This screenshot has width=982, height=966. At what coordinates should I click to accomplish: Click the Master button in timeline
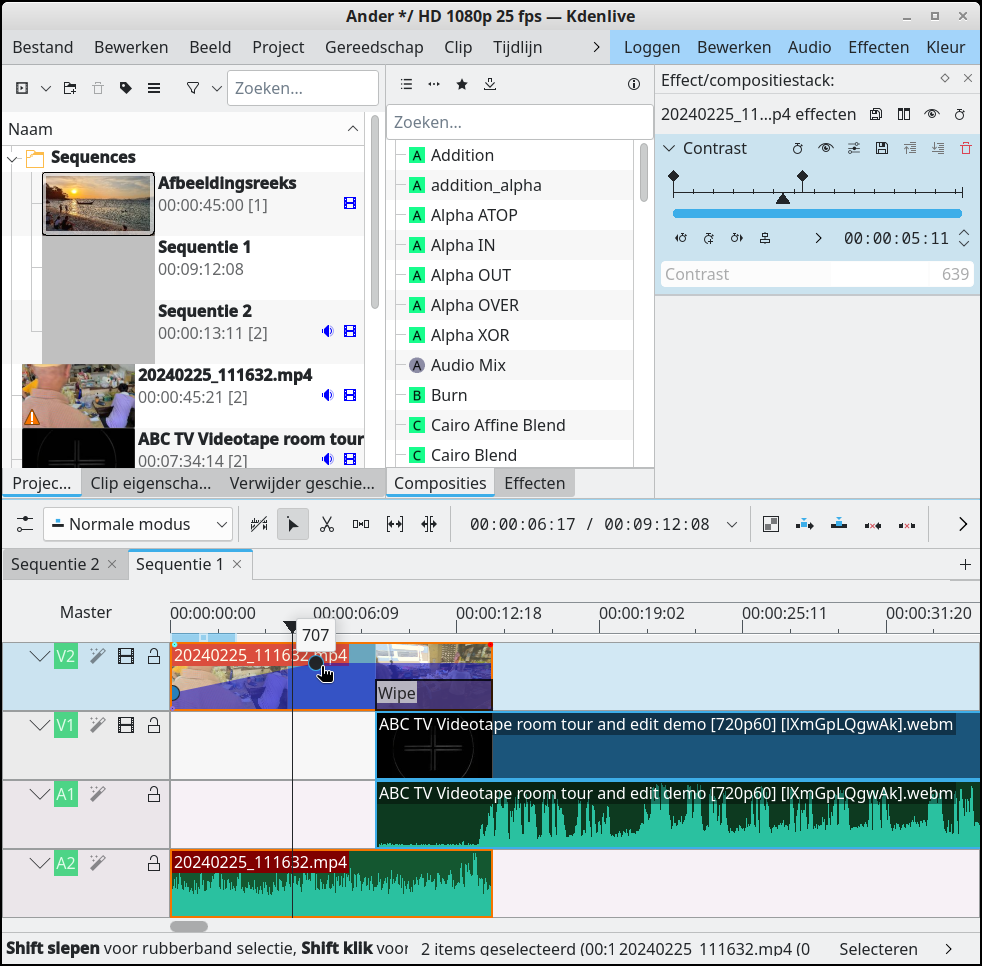pyautogui.click(x=86, y=612)
